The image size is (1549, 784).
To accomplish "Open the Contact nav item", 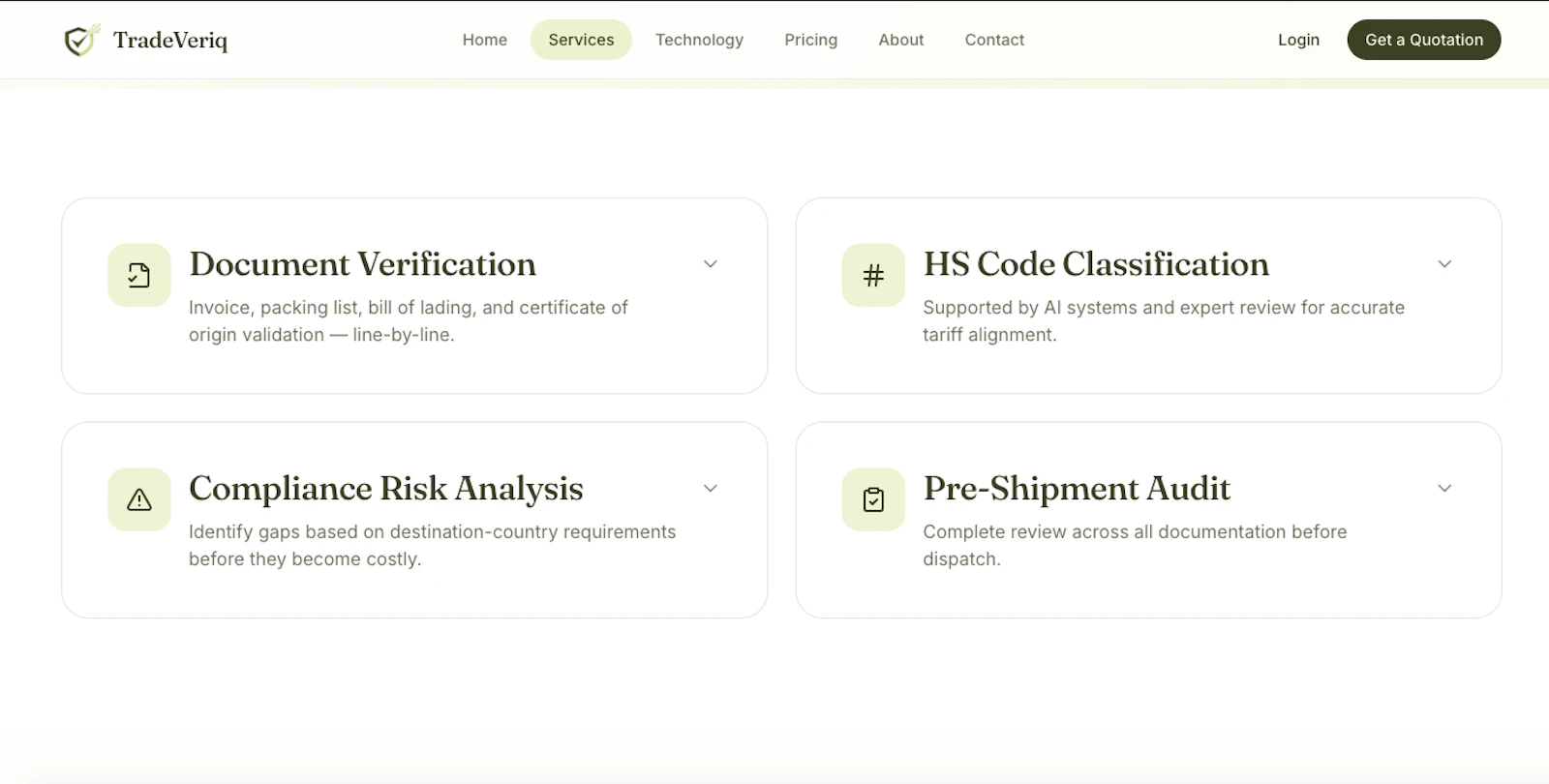I will [994, 40].
